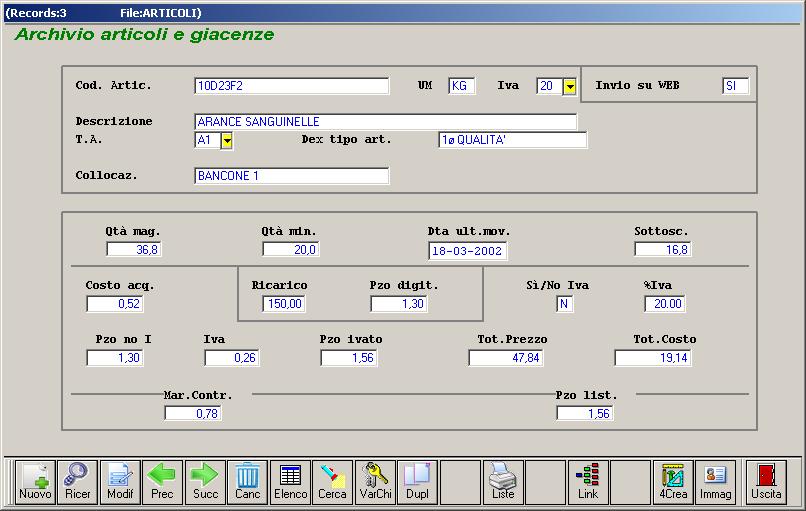Click the Costo acq. field 0,52

(115, 304)
